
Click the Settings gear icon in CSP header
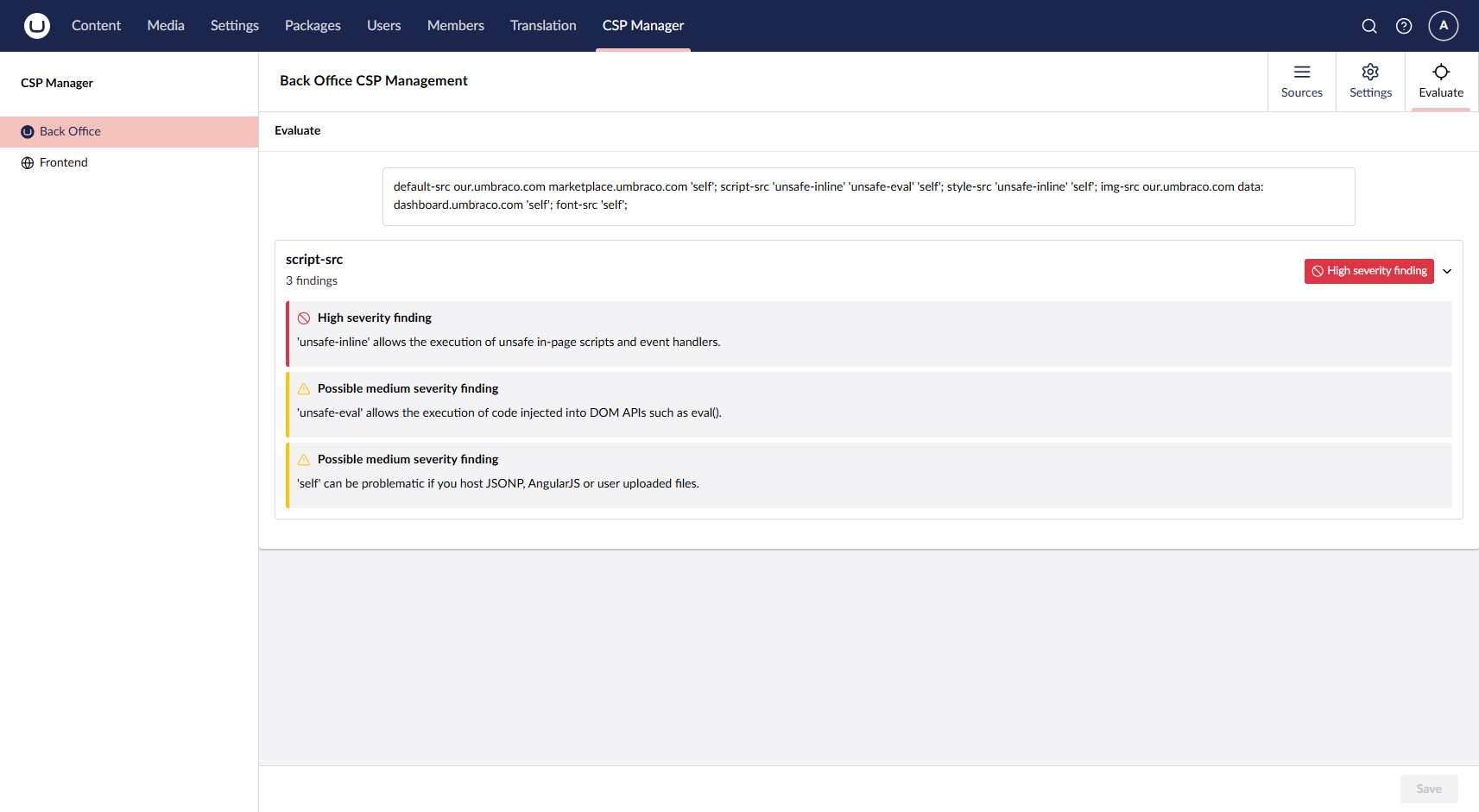[1370, 72]
